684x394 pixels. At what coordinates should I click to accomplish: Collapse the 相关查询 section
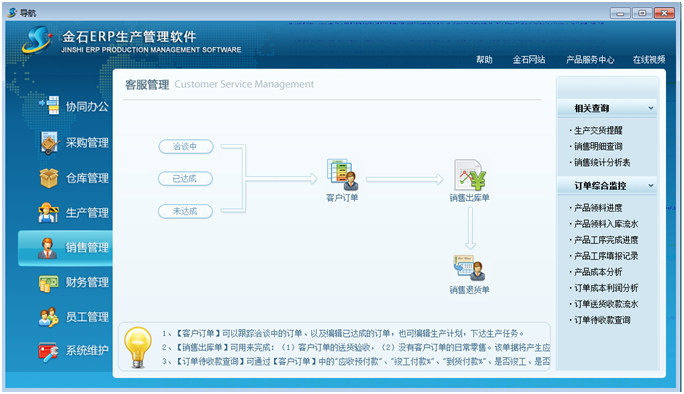click(x=651, y=108)
